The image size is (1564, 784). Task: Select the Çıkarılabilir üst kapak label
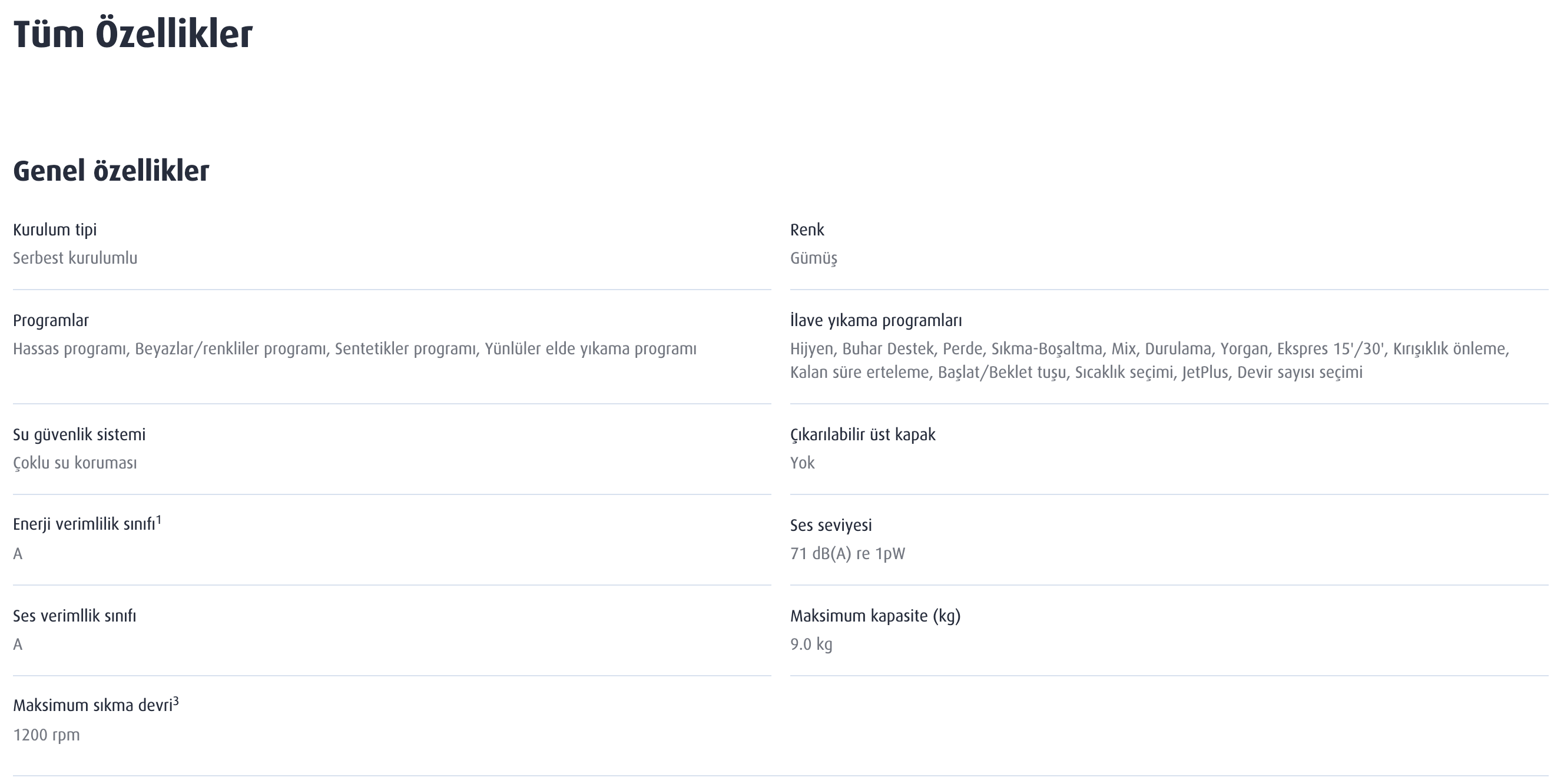pos(862,434)
